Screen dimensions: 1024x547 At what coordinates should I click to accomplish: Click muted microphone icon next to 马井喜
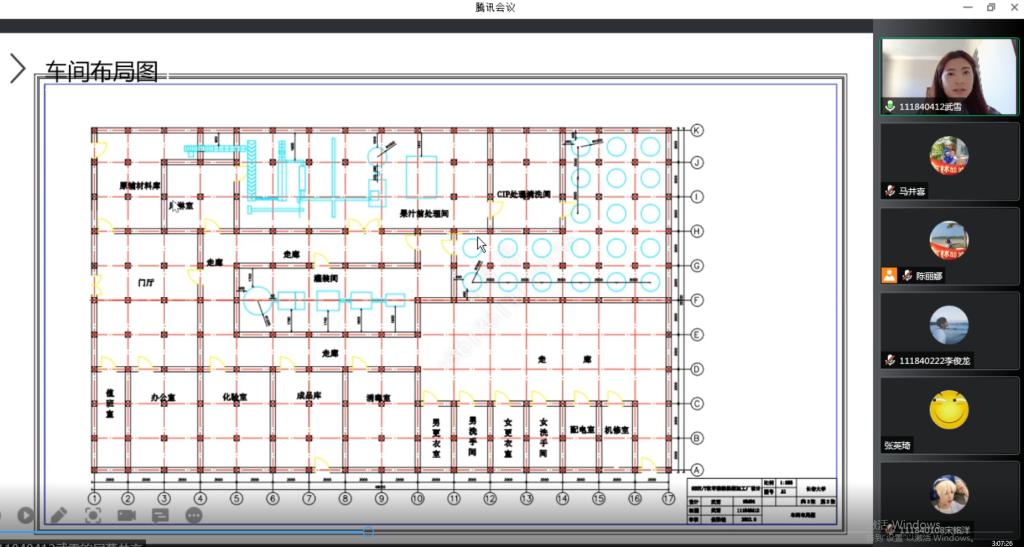(889, 191)
